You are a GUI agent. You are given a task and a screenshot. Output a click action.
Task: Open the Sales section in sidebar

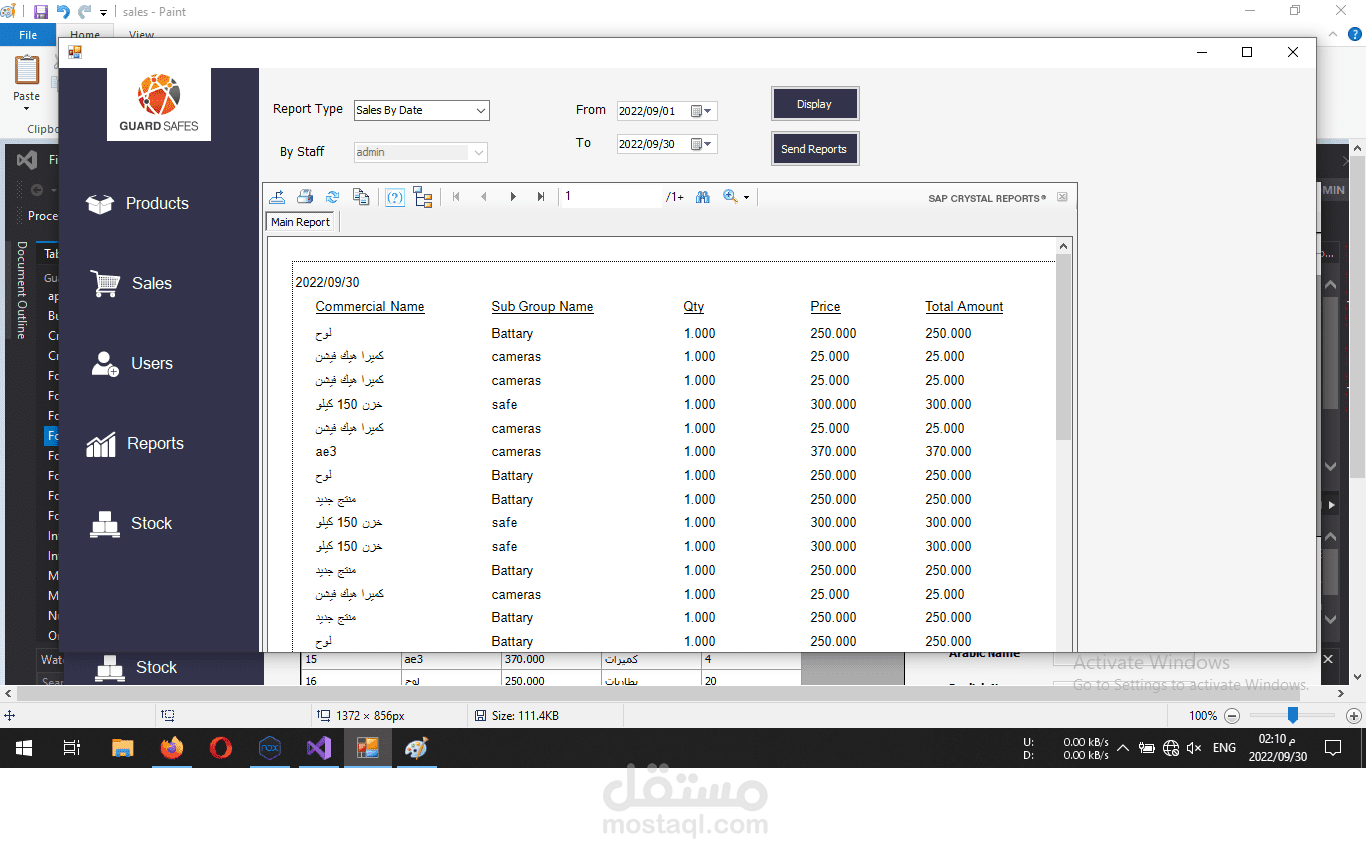[x=131, y=283]
